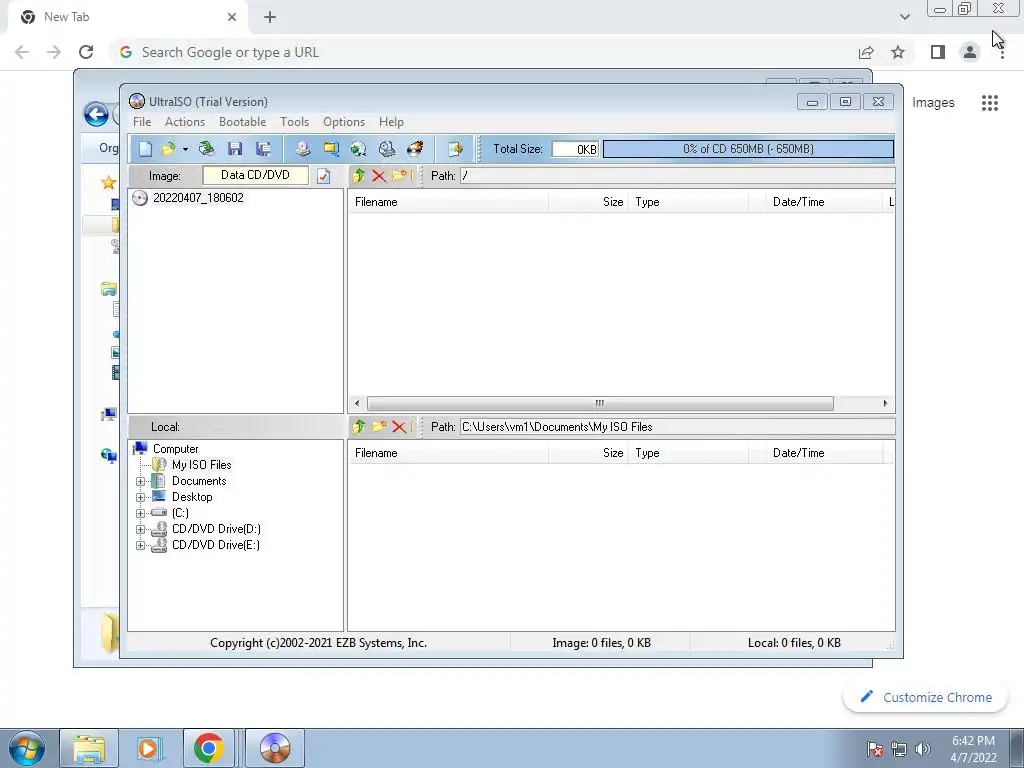The width and height of the screenshot is (1024, 768).
Task: Sort by Filename column in the image pane
Action: click(448, 202)
